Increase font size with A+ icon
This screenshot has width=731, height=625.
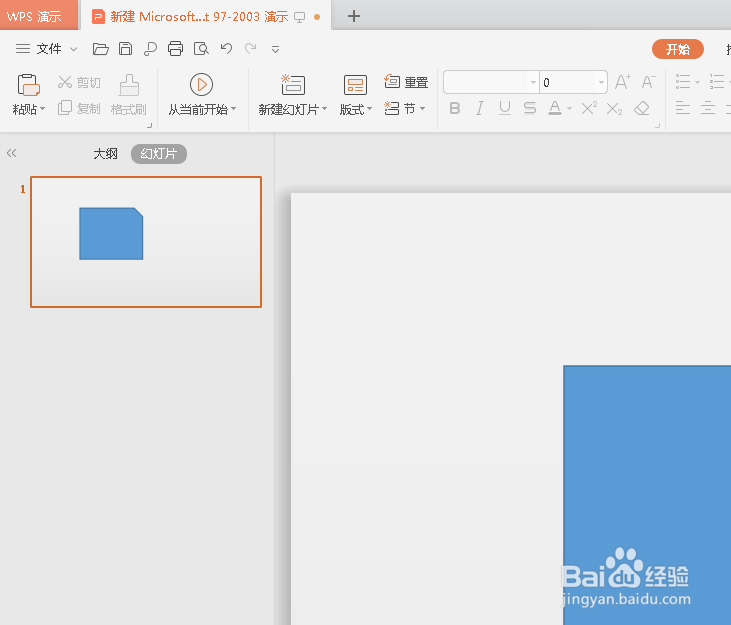tap(623, 82)
